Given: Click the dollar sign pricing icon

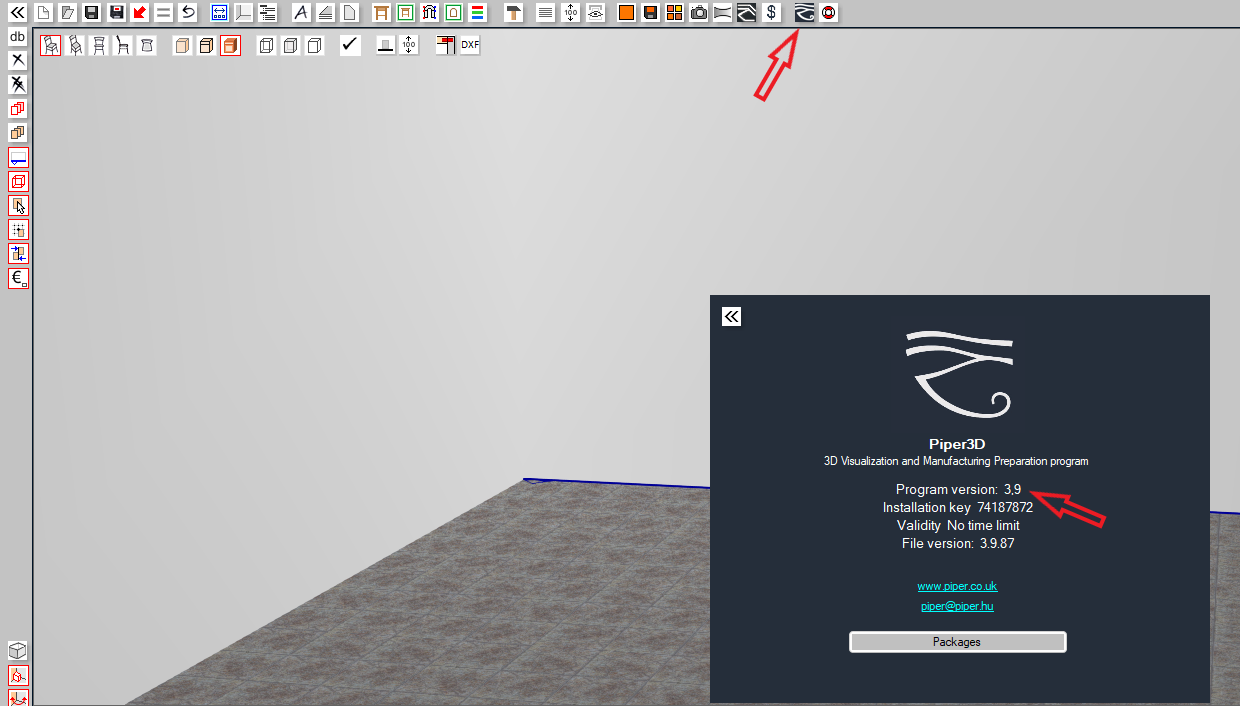Looking at the screenshot, I should point(771,13).
